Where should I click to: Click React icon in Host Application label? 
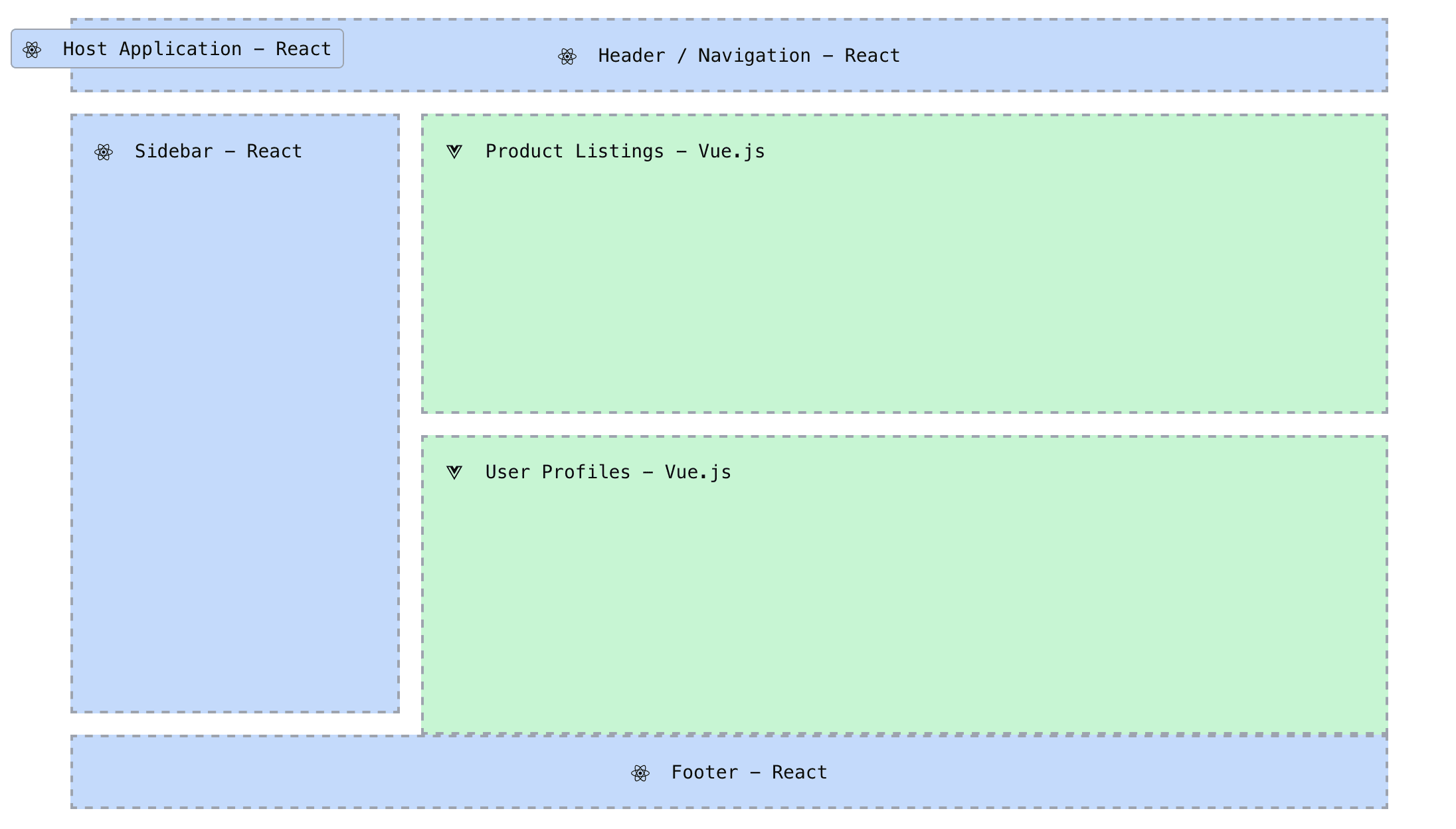tap(32, 50)
